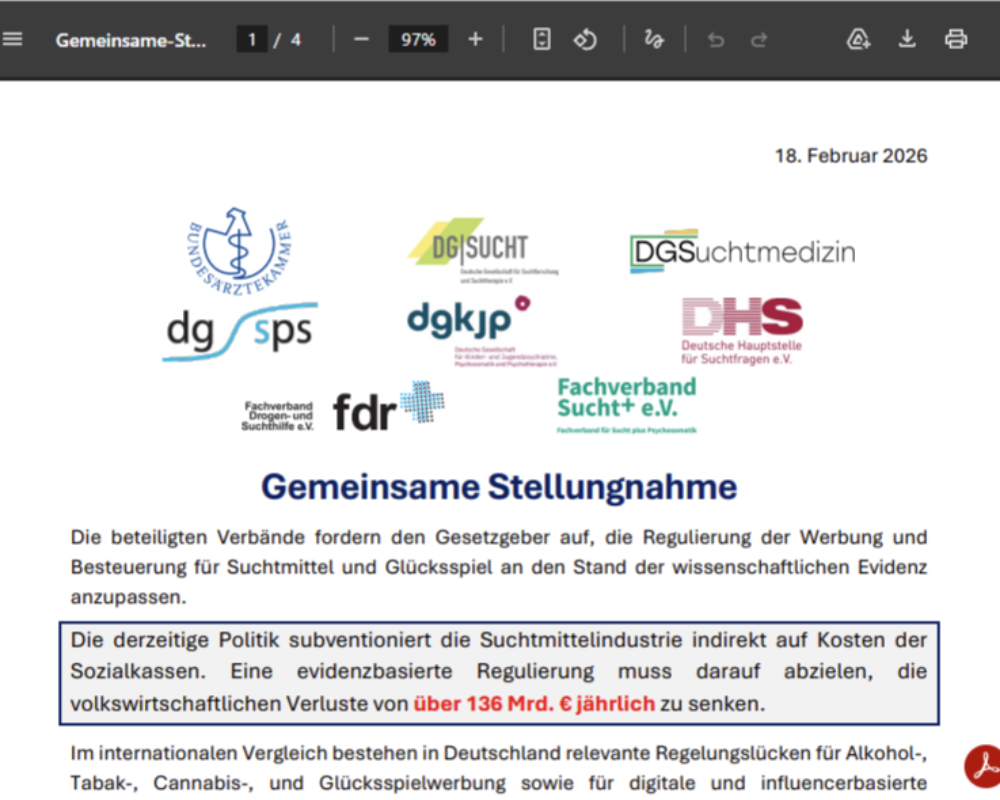The width and height of the screenshot is (1000, 800).
Task: Print the document via printer icon
Action: (x=956, y=38)
